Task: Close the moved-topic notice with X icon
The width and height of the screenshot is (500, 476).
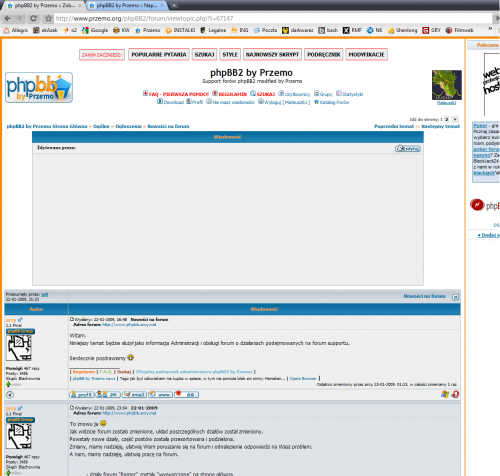Action: pyautogui.click(x=455, y=297)
